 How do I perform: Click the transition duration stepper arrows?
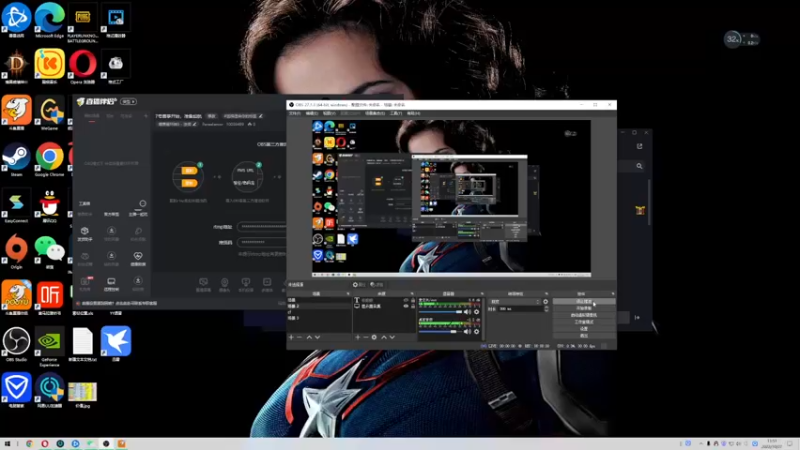point(546,309)
